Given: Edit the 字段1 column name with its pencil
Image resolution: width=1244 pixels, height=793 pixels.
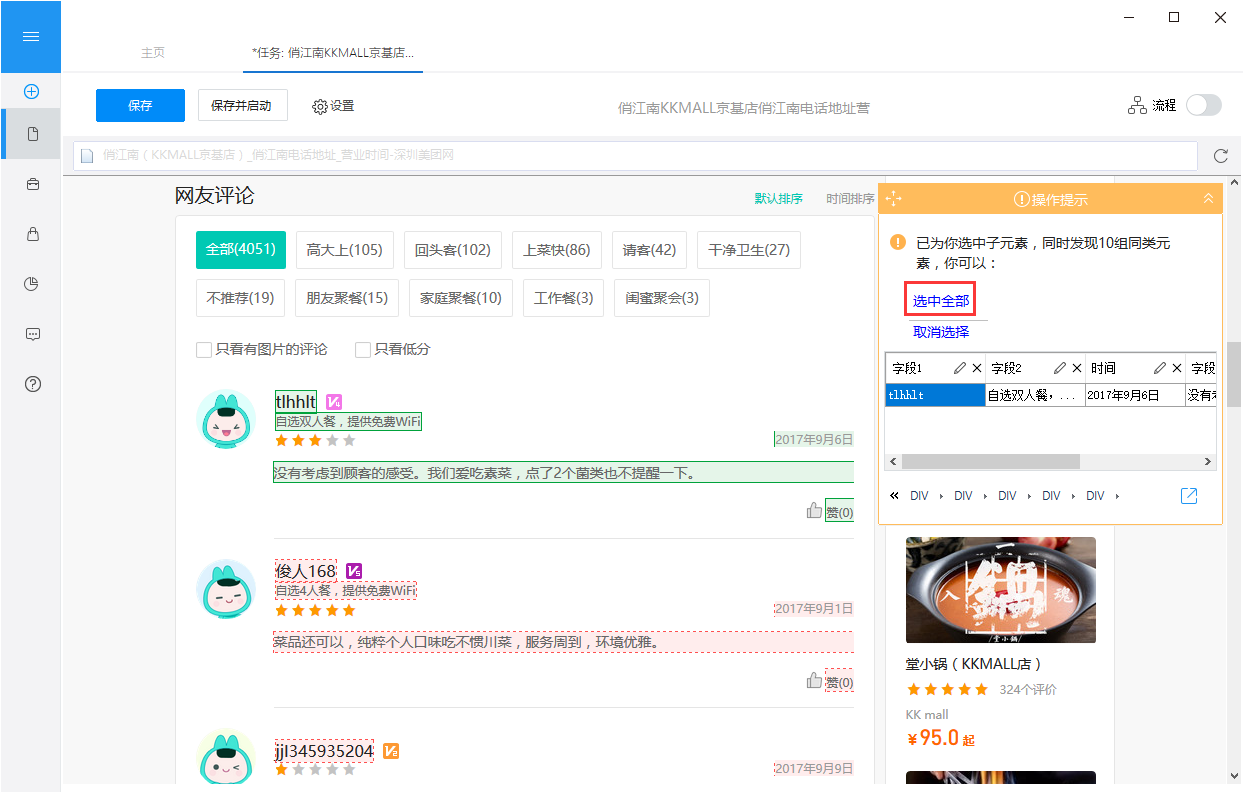Looking at the screenshot, I should click(960, 368).
